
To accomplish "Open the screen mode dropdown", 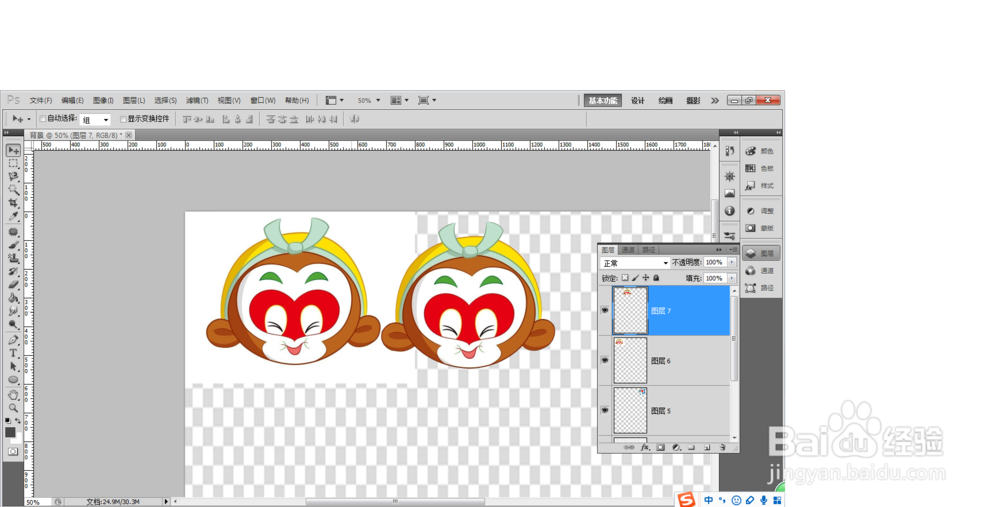I will click(427, 100).
